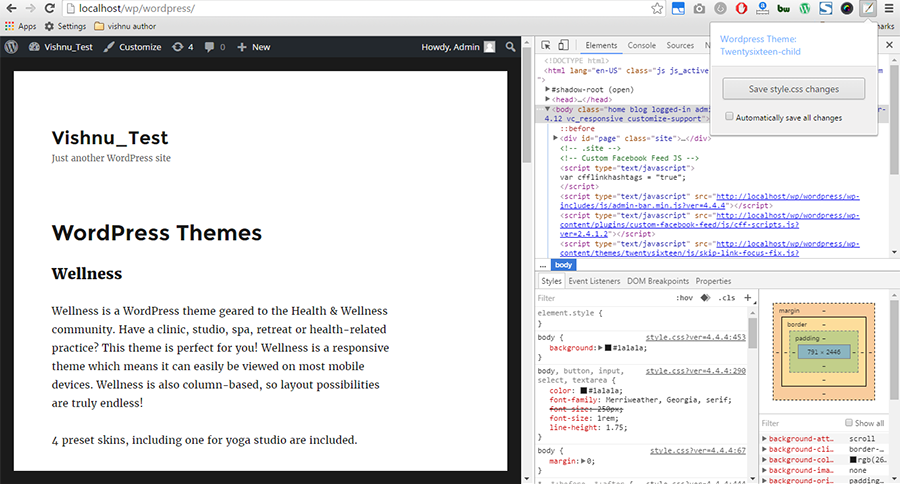The height and width of the screenshot is (484, 900).
Task: Click the address bar URL
Action: pyautogui.click(x=137, y=9)
